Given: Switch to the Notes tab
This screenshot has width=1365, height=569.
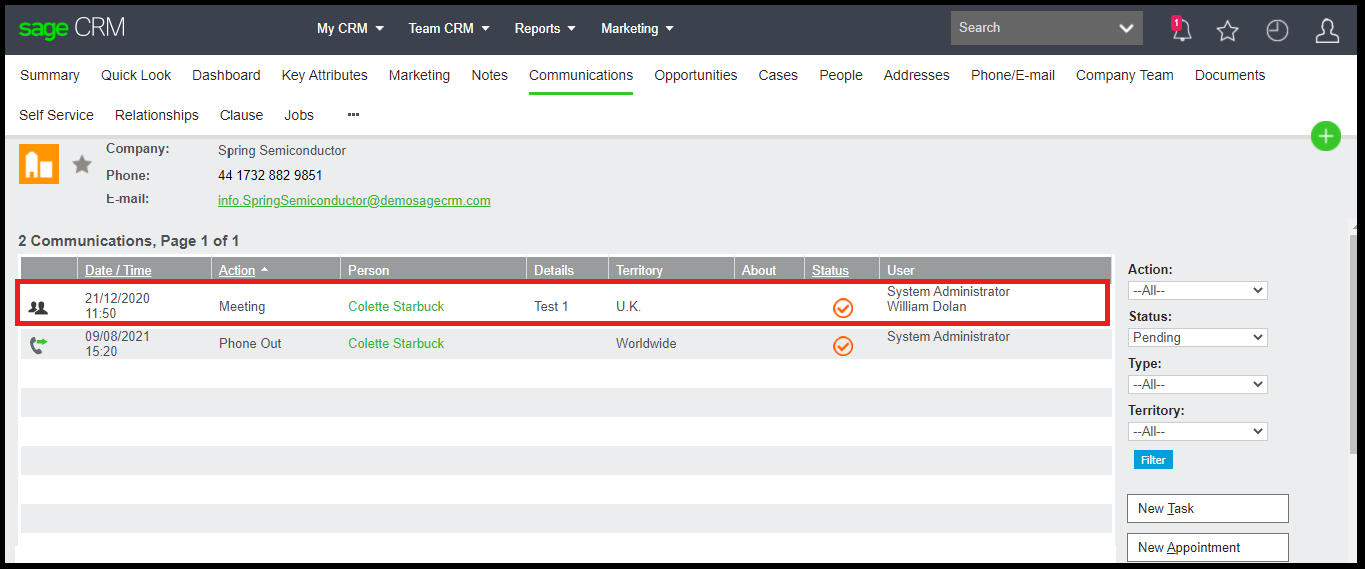Looking at the screenshot, I should pos(489,75).
